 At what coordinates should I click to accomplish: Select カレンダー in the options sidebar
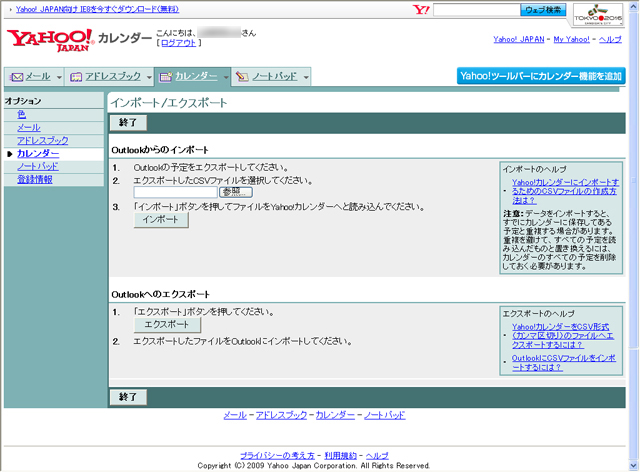[38, 154]
